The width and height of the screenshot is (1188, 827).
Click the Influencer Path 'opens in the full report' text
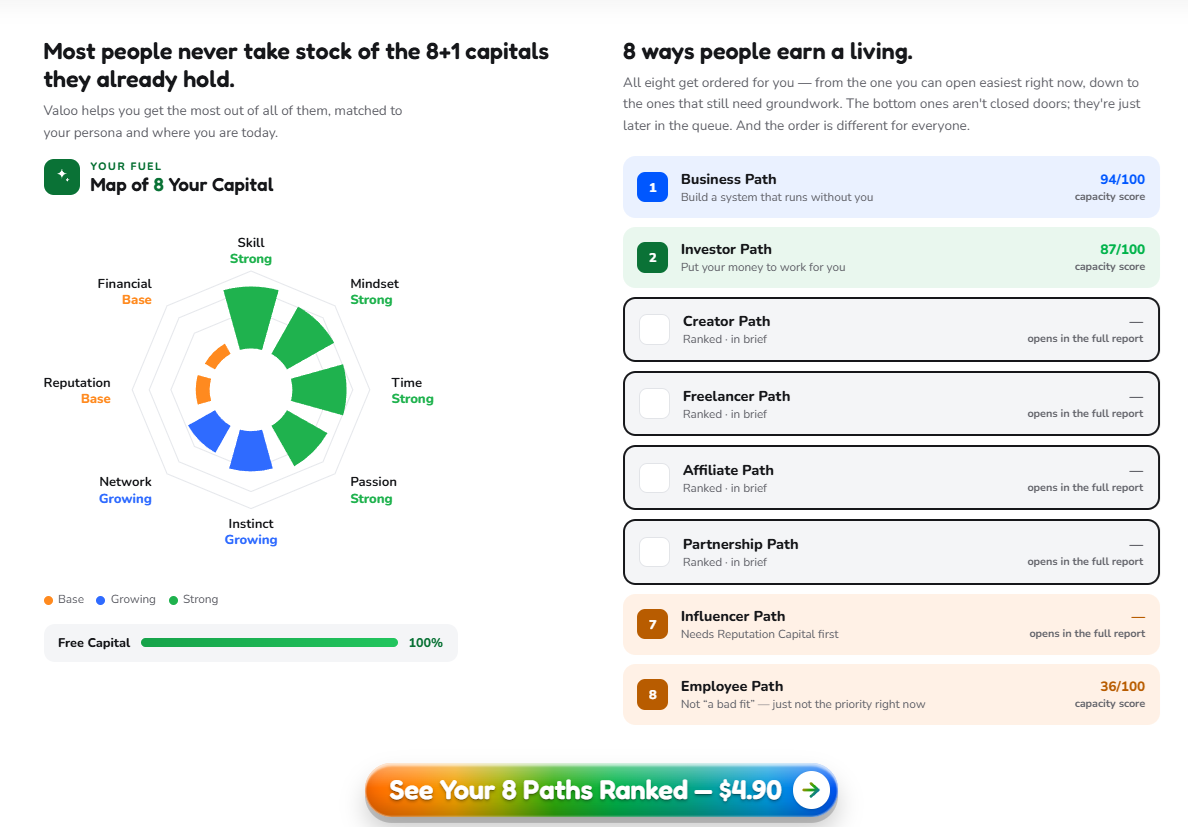pos(1087,633)
